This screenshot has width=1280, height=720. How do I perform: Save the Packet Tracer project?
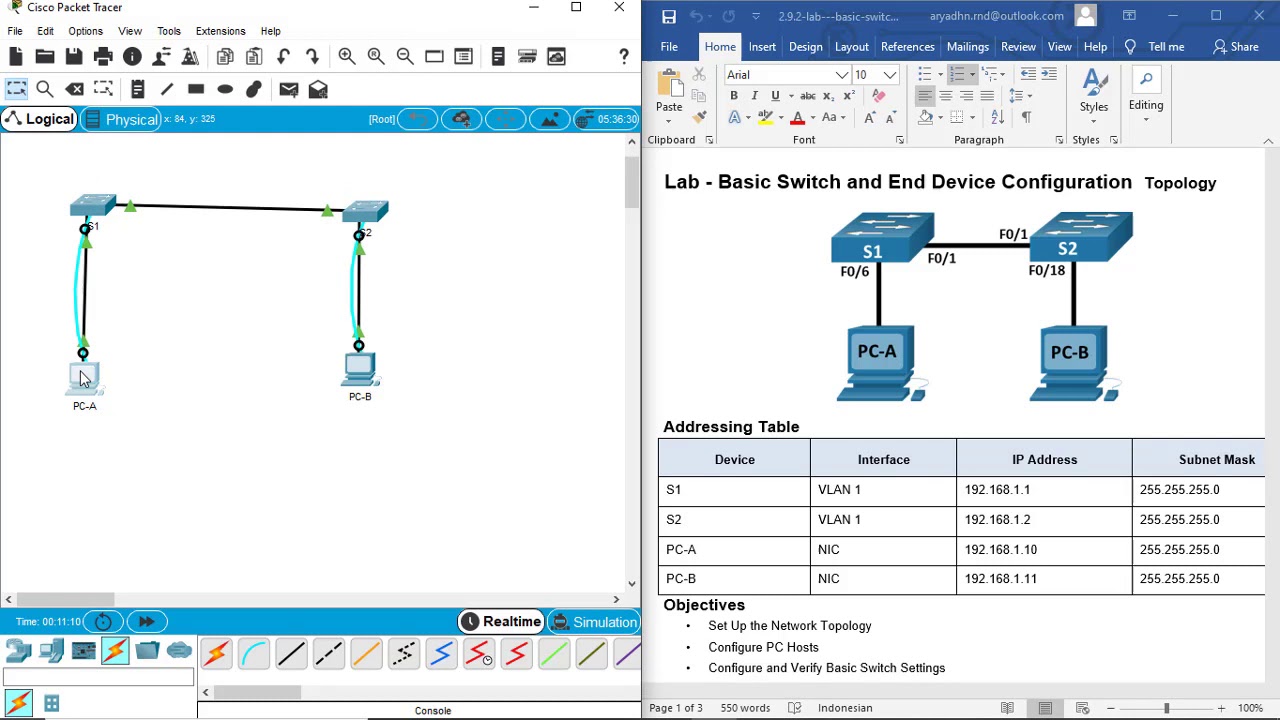coord(74,57)
